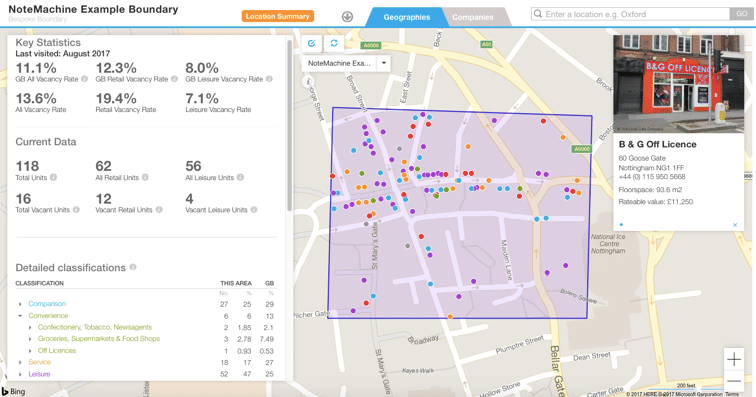
Task: Click the Terms link on the map
Action: 731,394
